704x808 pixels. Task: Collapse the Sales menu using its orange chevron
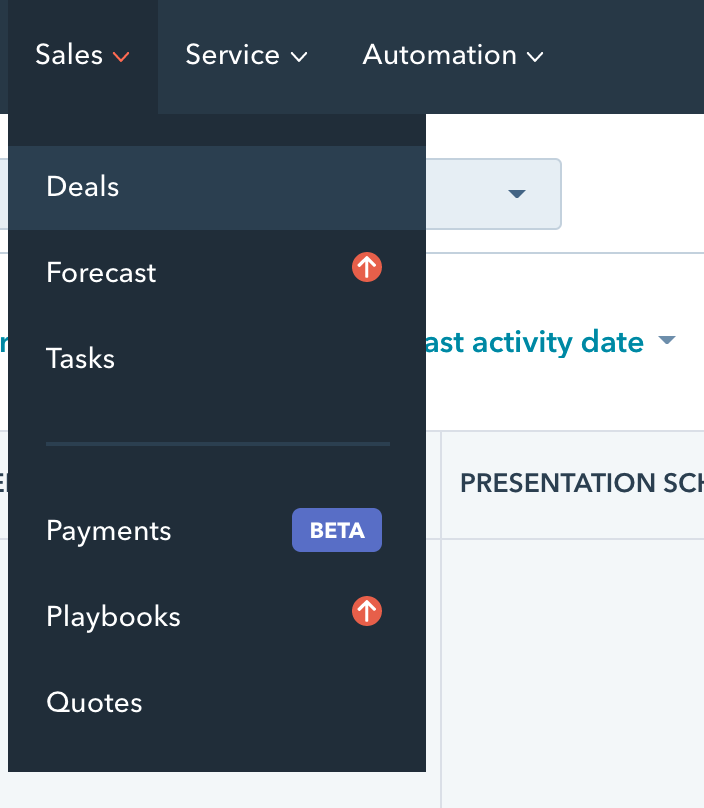[x=121, y=57]
